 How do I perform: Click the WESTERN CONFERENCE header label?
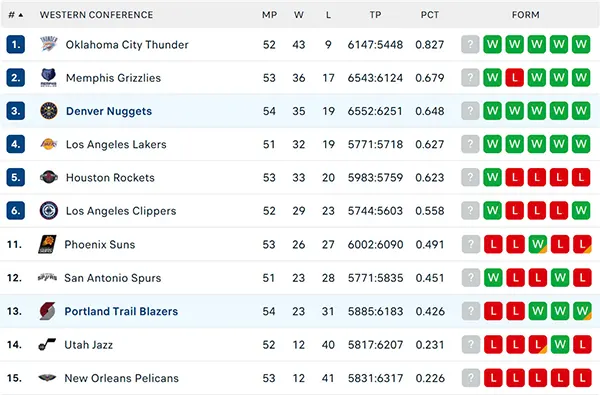pos(96,15)
